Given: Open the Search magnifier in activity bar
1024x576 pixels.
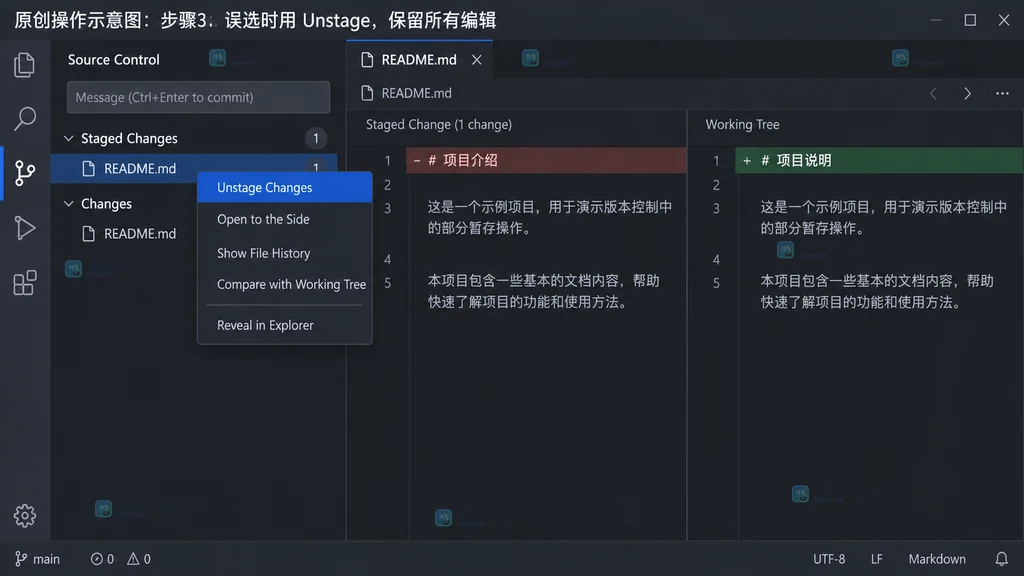Looking at the screenshot, I should click(25, 119).
